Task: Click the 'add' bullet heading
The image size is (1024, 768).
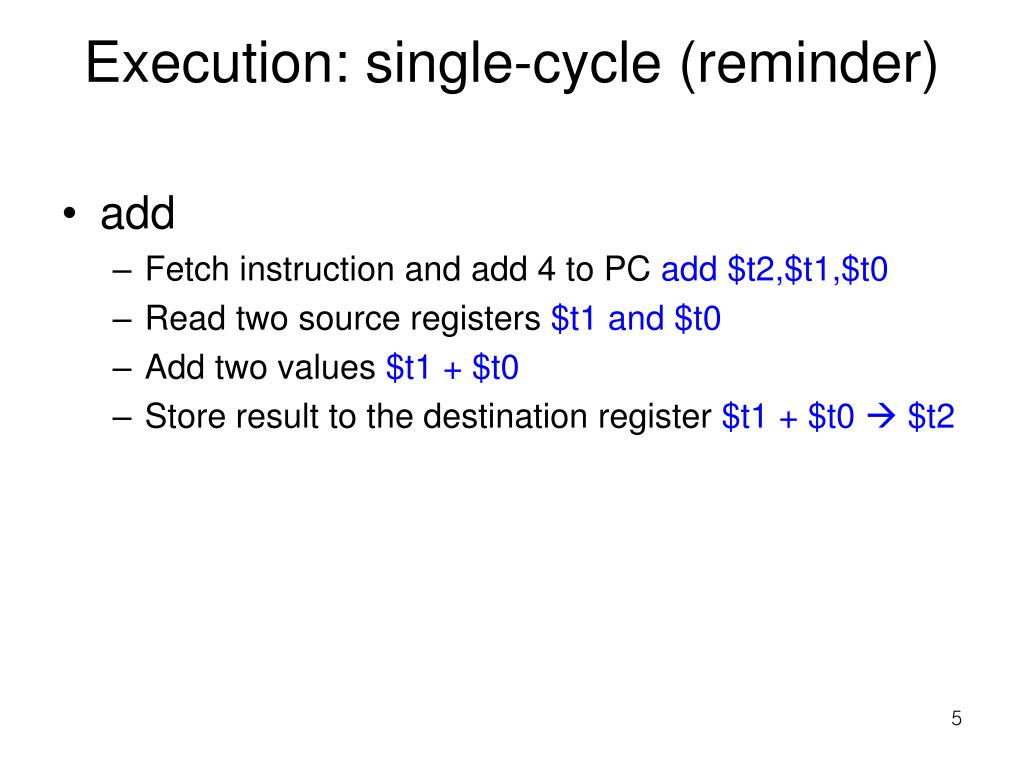Action: [137, 214]
